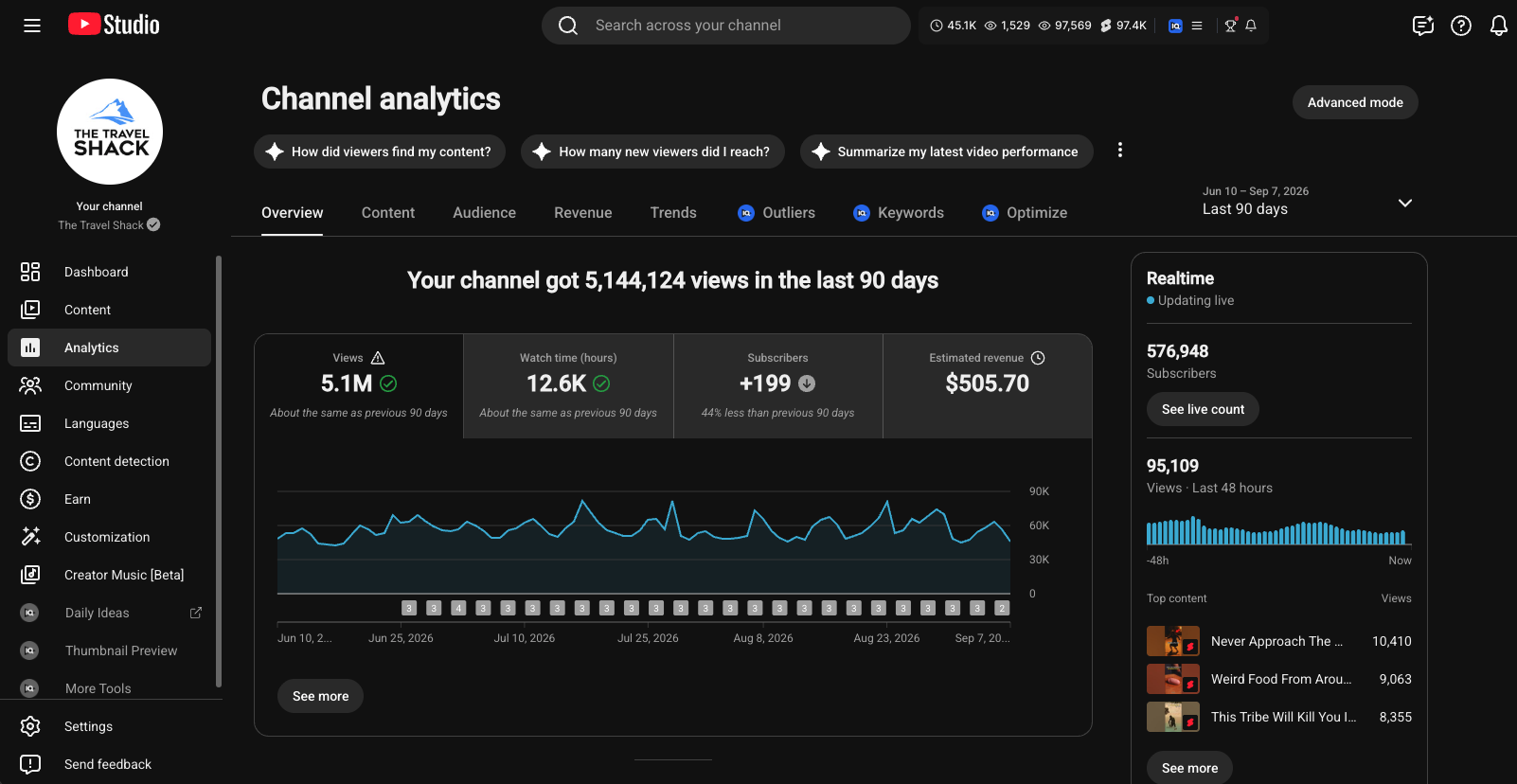Open Daily Ideas external link

point(196,613)
